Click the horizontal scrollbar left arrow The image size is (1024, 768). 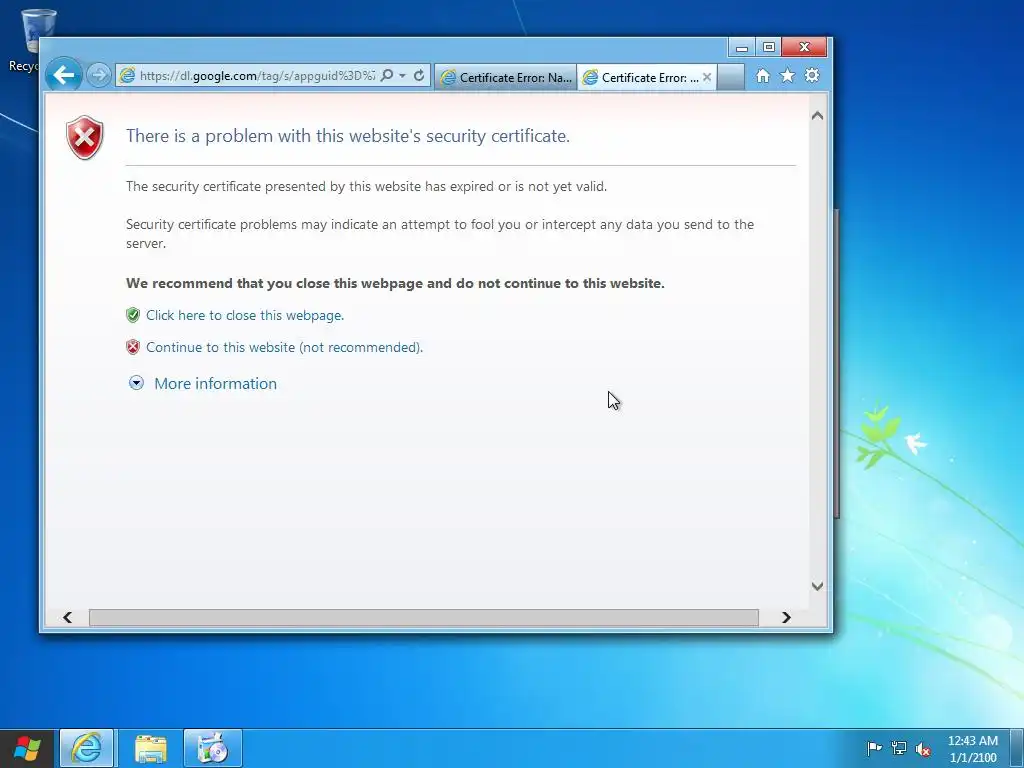coord(67,617)
